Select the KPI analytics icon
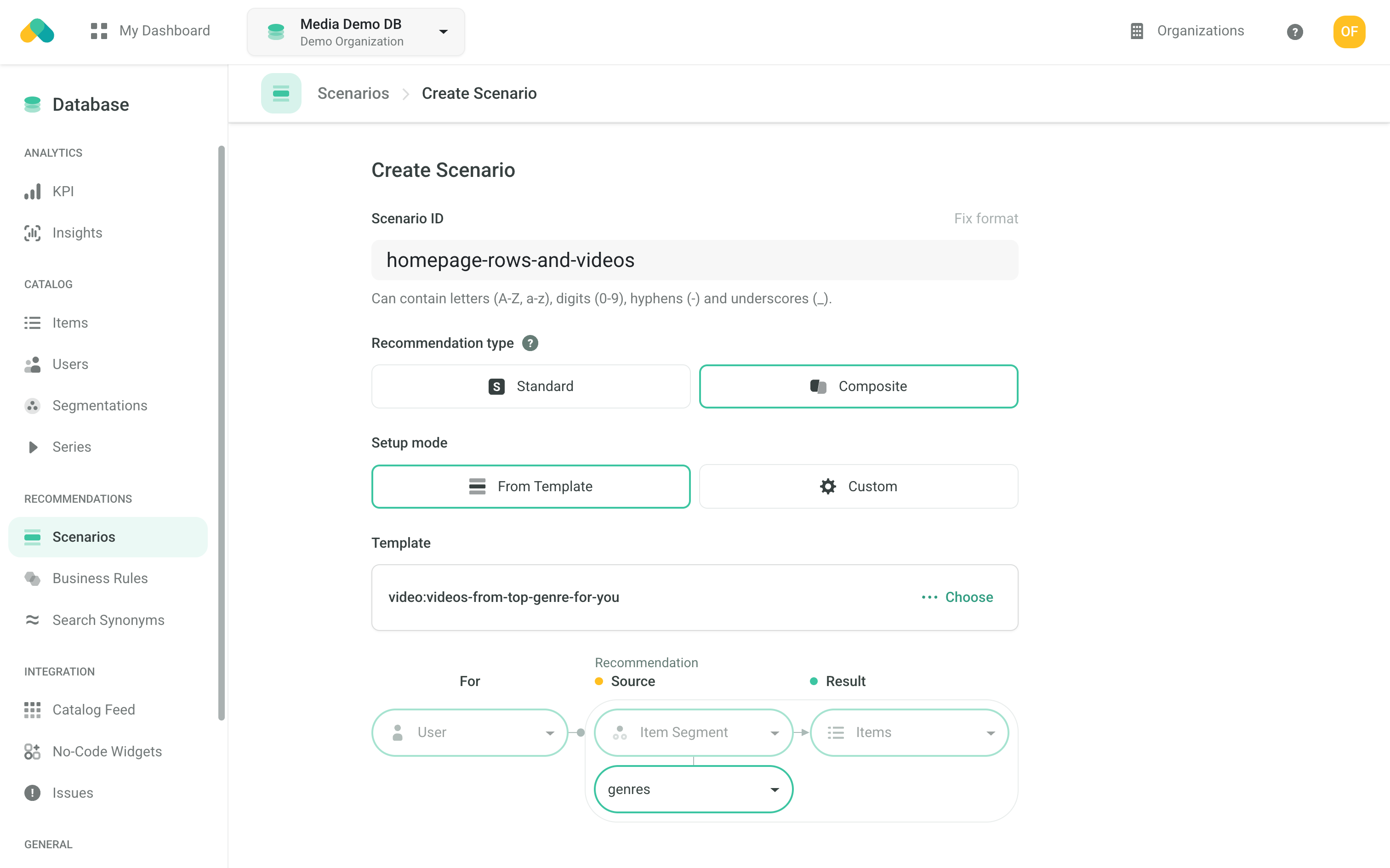The image size is (1390, 868). click(33, 191)
